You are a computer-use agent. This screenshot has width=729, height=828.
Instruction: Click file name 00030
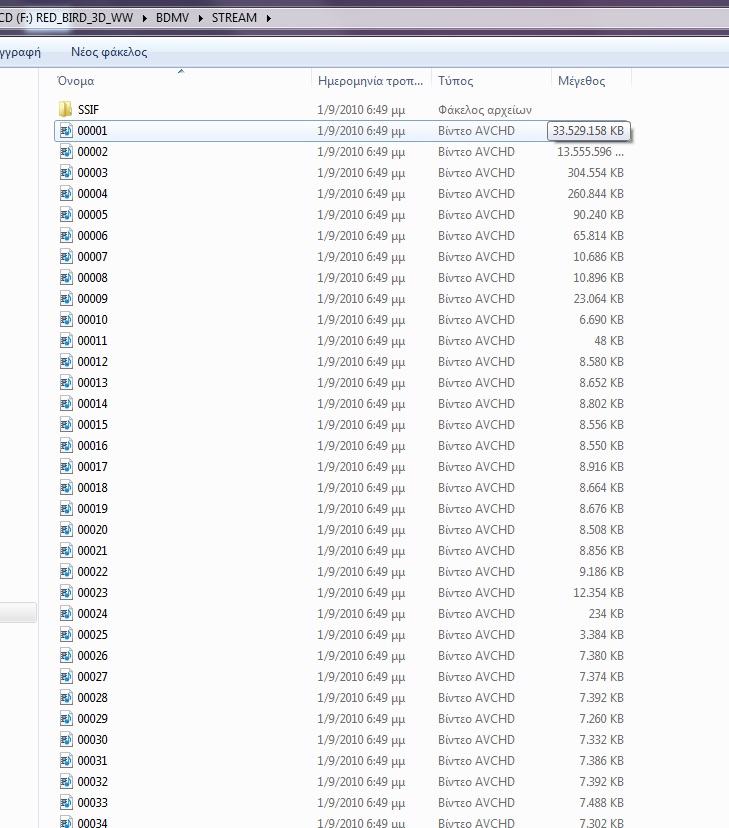[x=92, y=740]
